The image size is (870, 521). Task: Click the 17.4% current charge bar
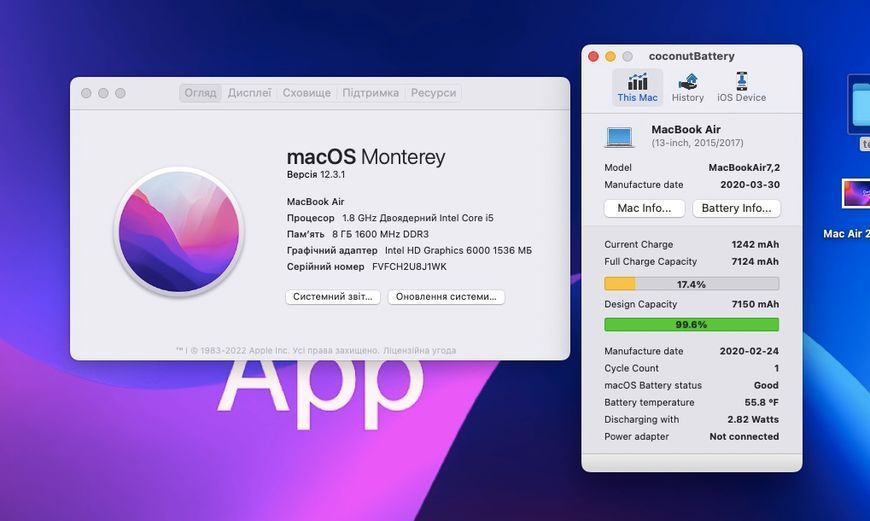[x=691, y=284]
